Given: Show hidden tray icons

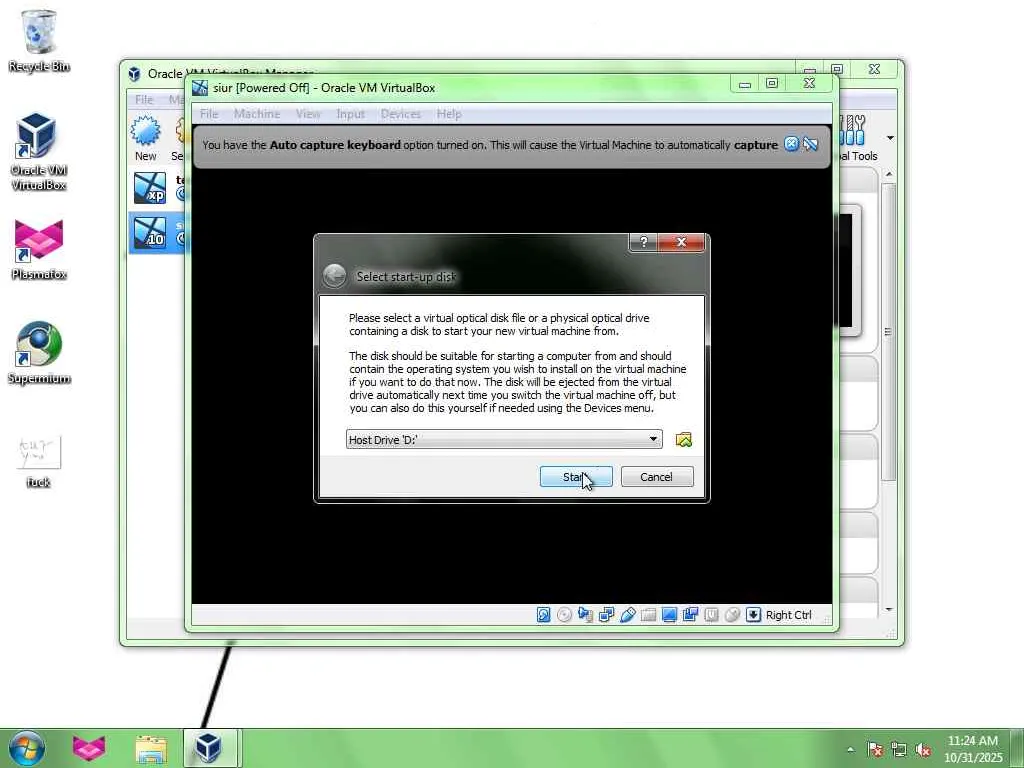Looking at the screenshot, I should tap(850, 750).
